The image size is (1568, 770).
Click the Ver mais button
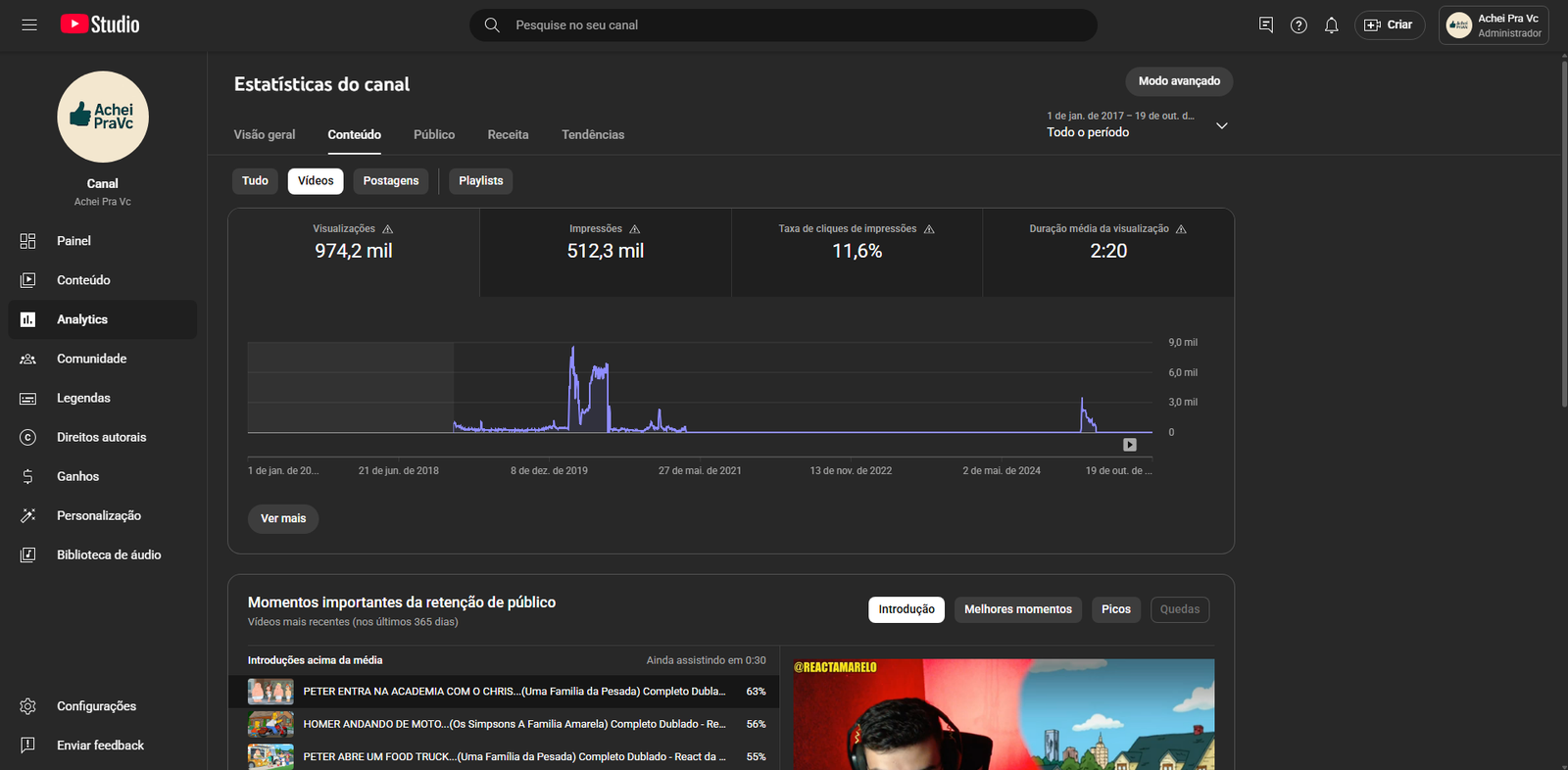pos(283,519)
